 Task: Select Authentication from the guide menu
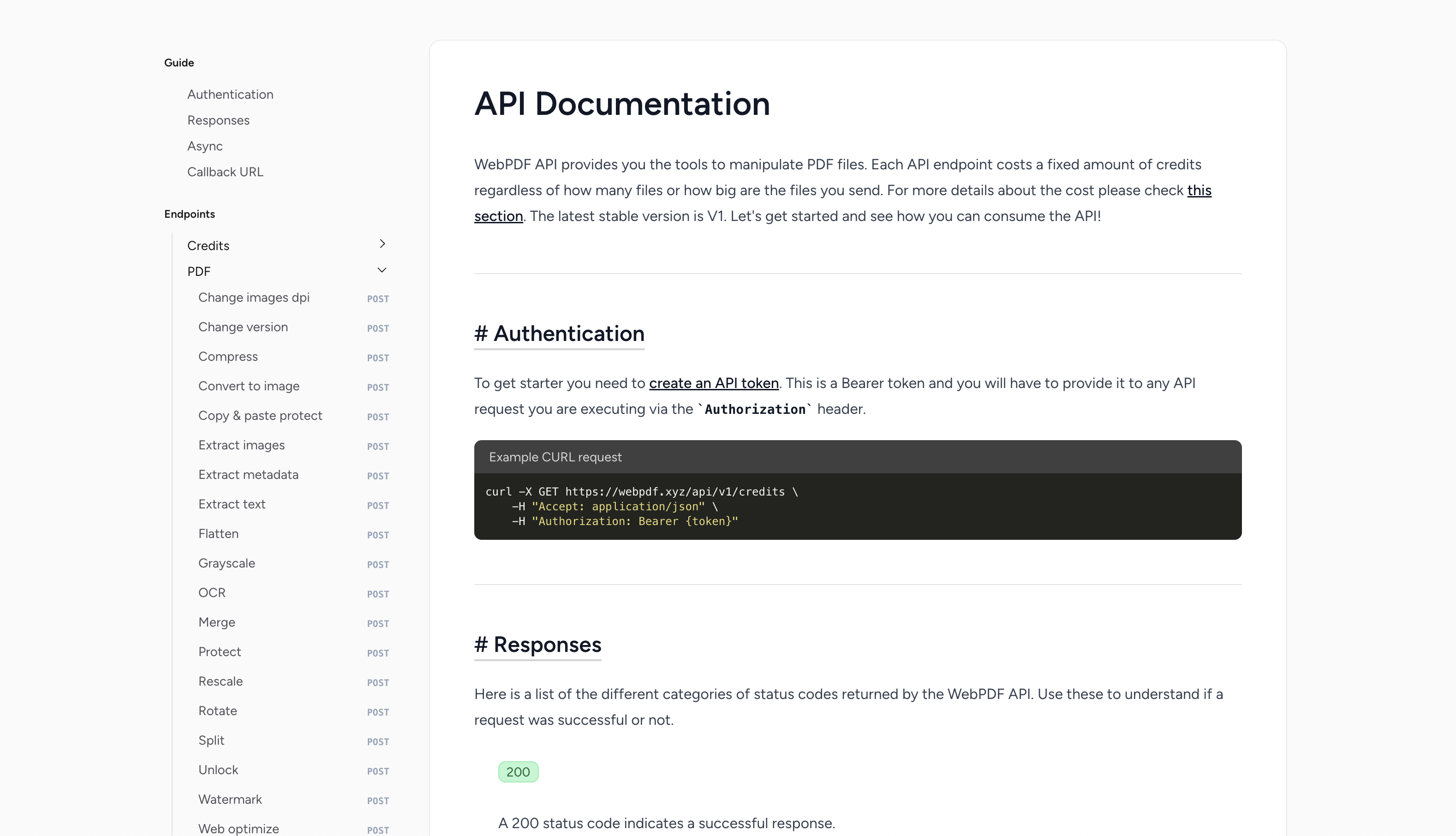(230, 94)
